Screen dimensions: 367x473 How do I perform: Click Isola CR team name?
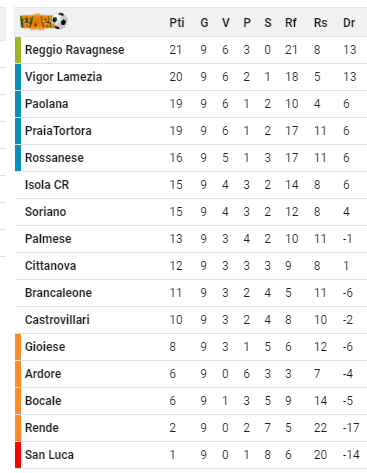coord(47,185)
